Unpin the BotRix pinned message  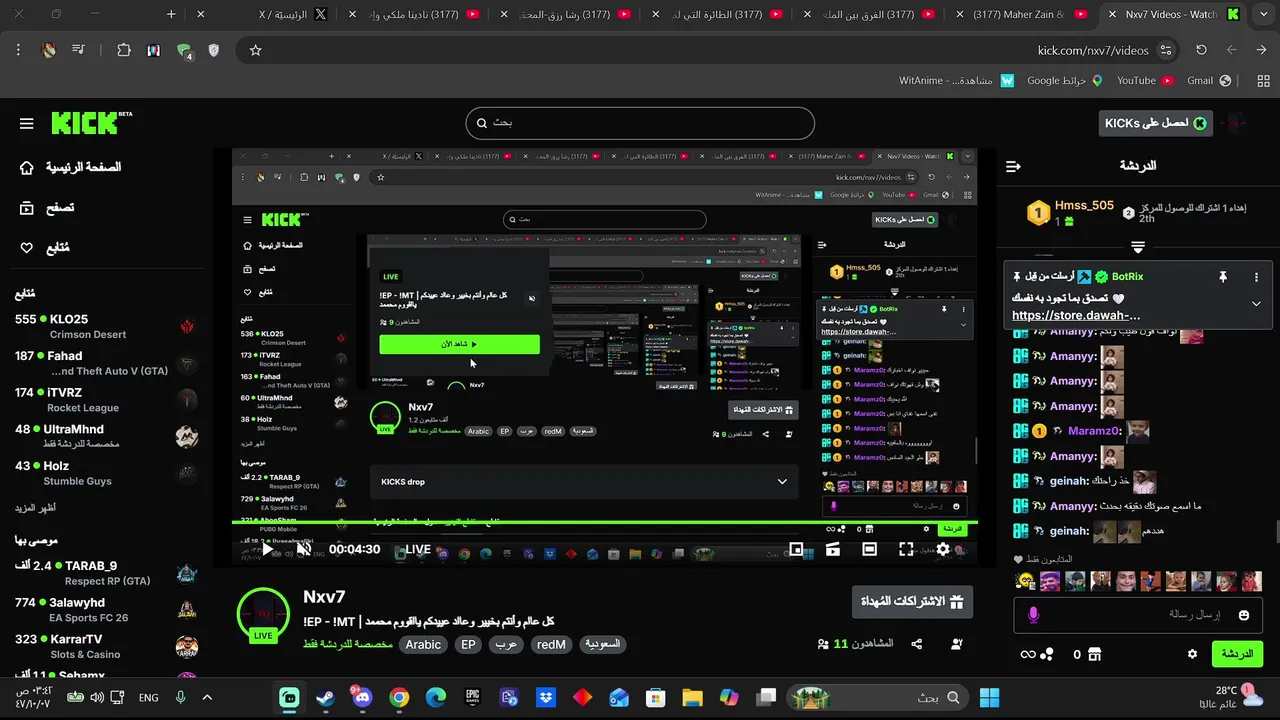click(x=1222, y=277)
